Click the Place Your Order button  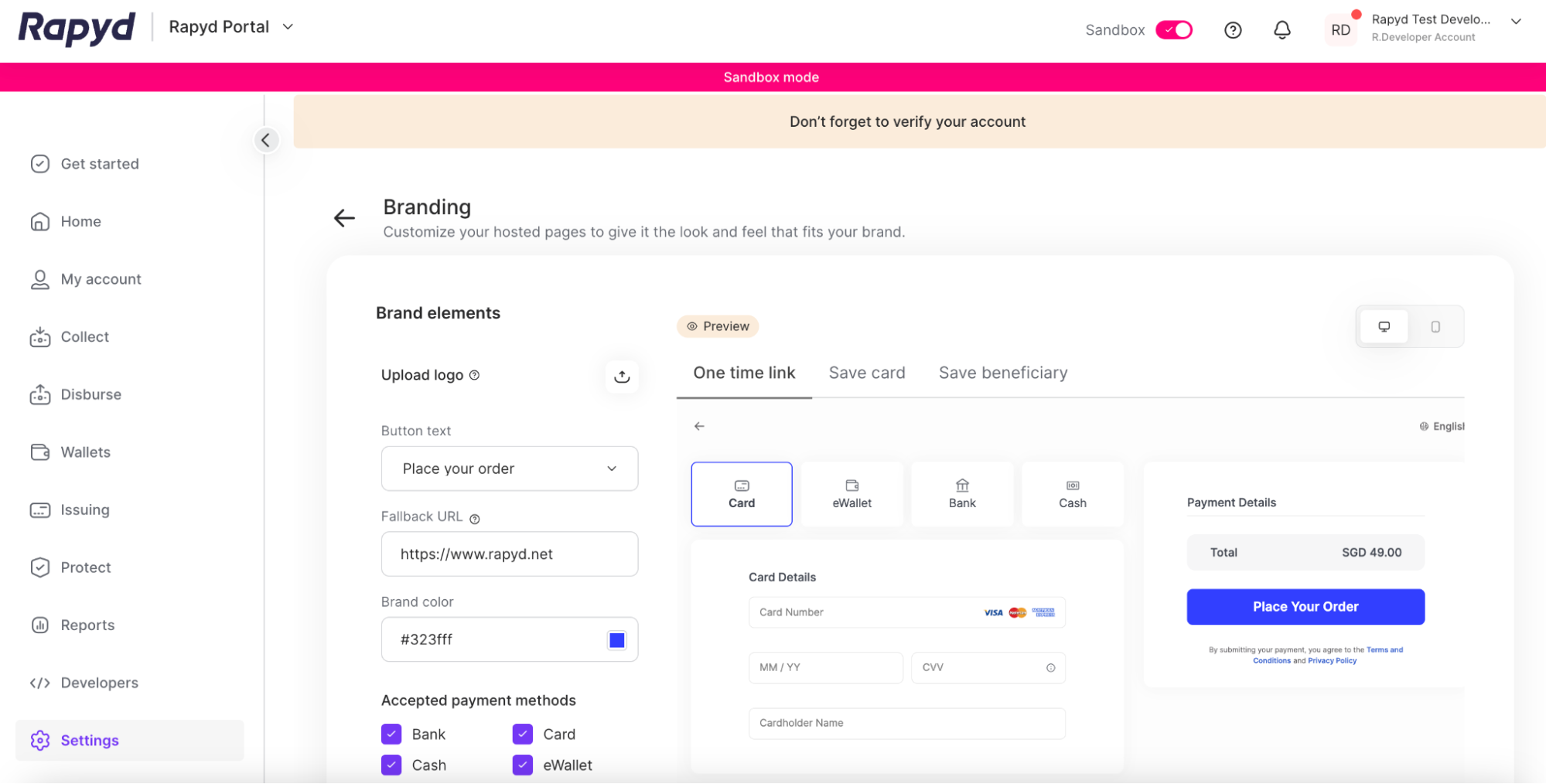1305,606
